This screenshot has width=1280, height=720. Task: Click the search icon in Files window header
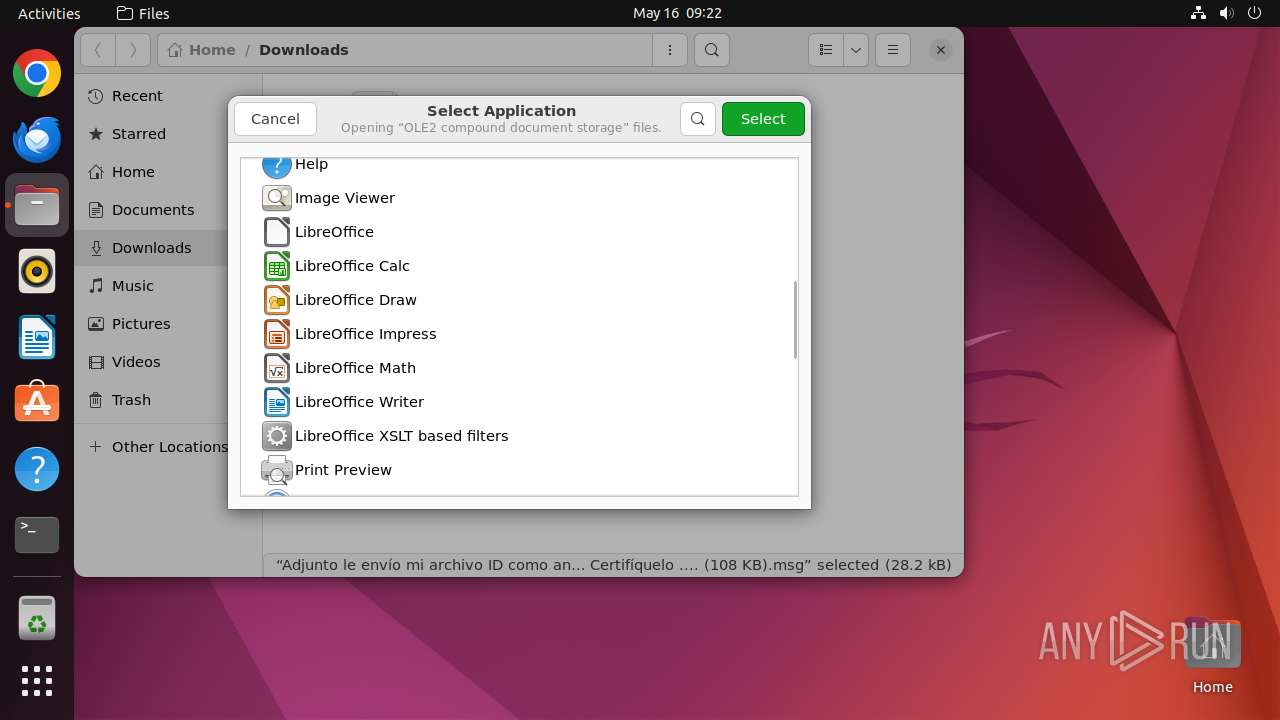(x=712, y=50)
